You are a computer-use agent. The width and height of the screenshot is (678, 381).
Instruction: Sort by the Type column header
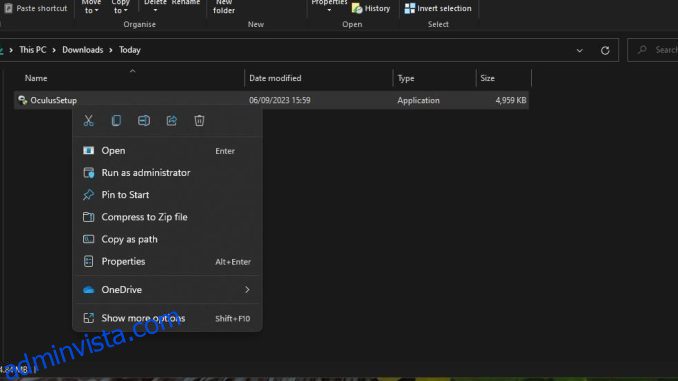click(x=406, y=78)
